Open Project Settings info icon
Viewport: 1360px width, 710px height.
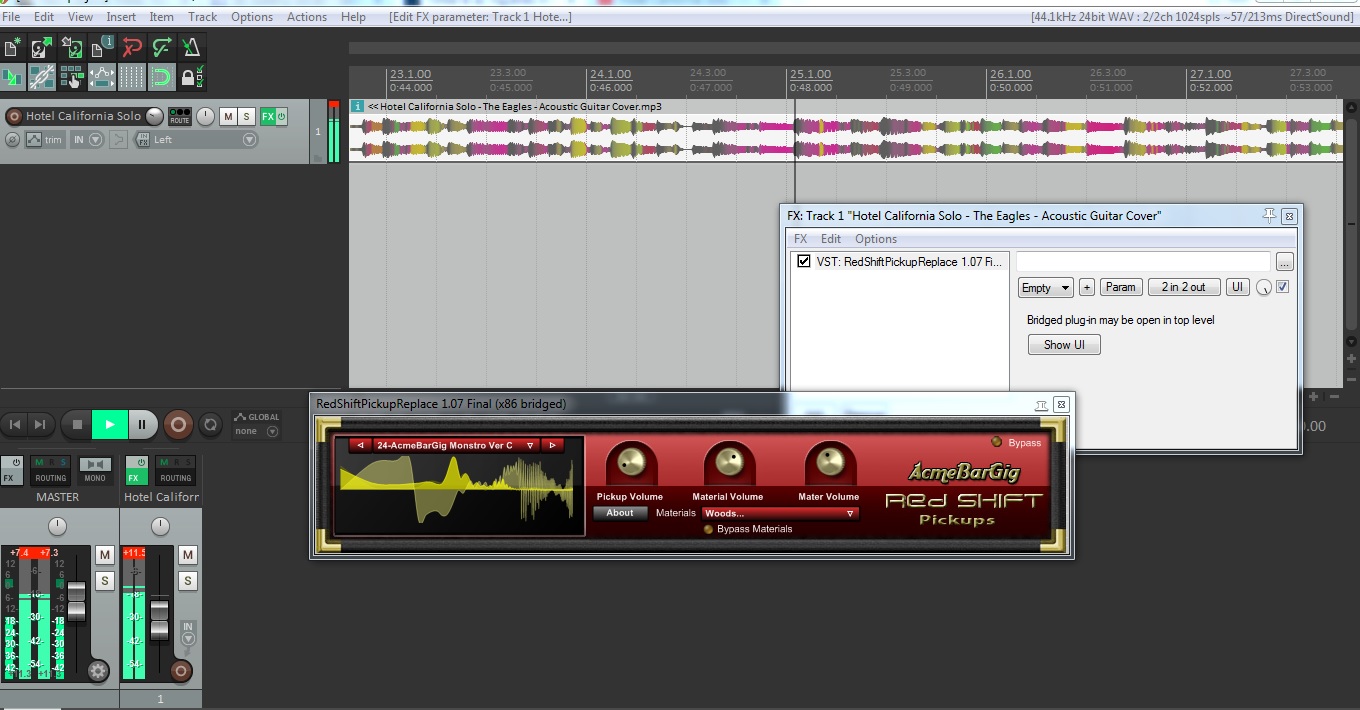(x=102, y=47)
